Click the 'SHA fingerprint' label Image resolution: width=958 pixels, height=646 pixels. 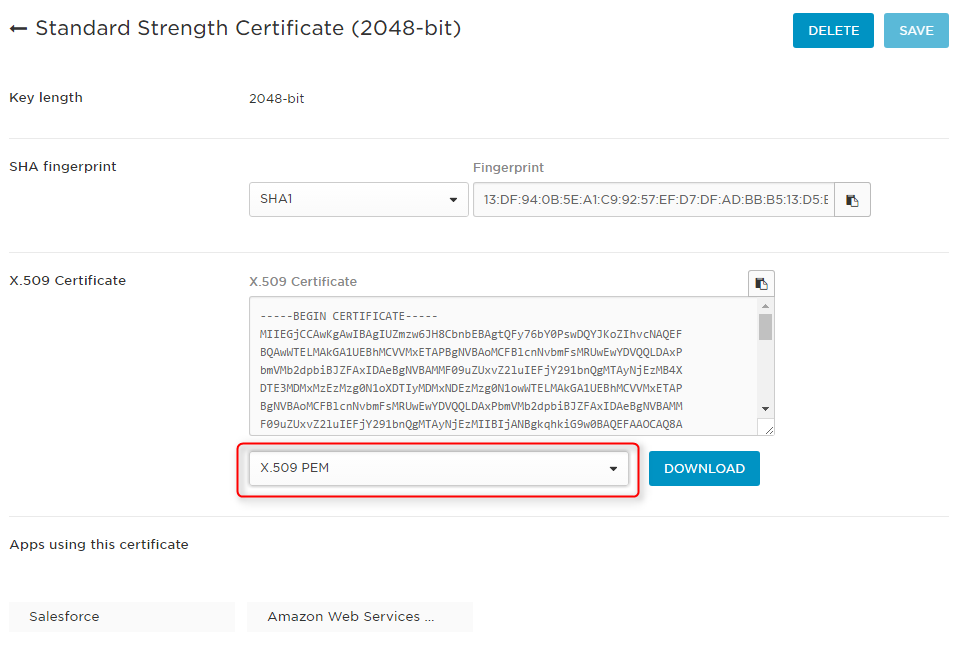pyautogui.click(x=63, y=167)
